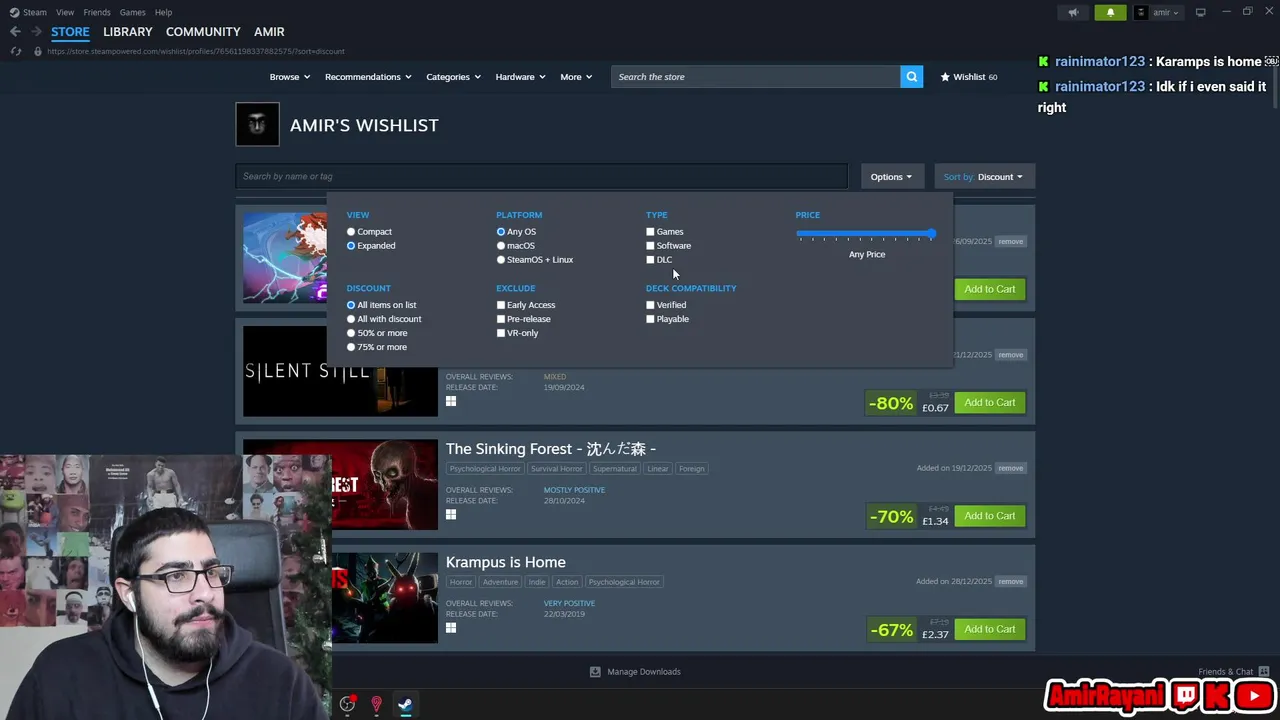Switch to the COMMUNITY tab

[203, 32]
